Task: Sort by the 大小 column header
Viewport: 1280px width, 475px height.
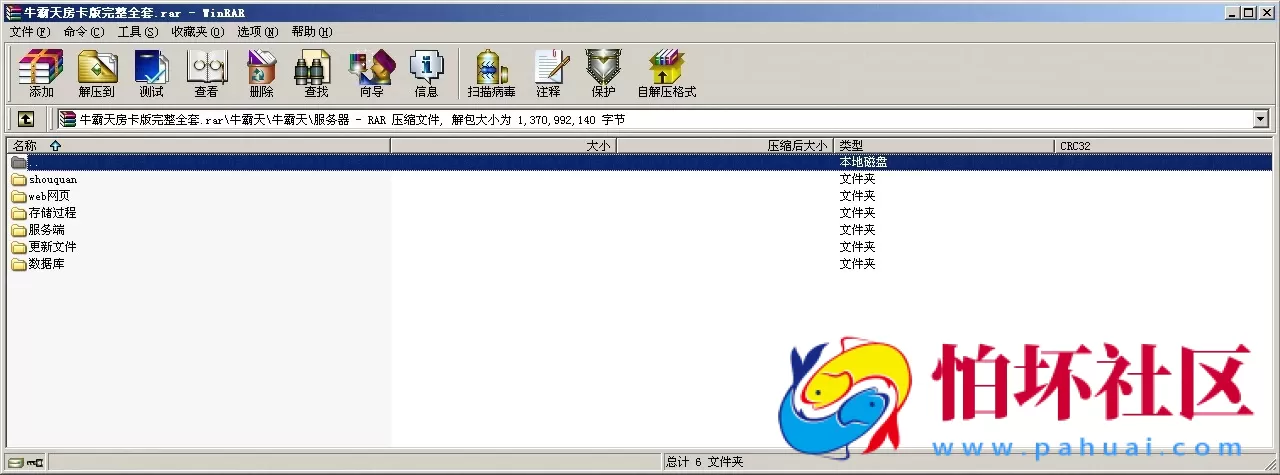Action: (x=503, y=146)
